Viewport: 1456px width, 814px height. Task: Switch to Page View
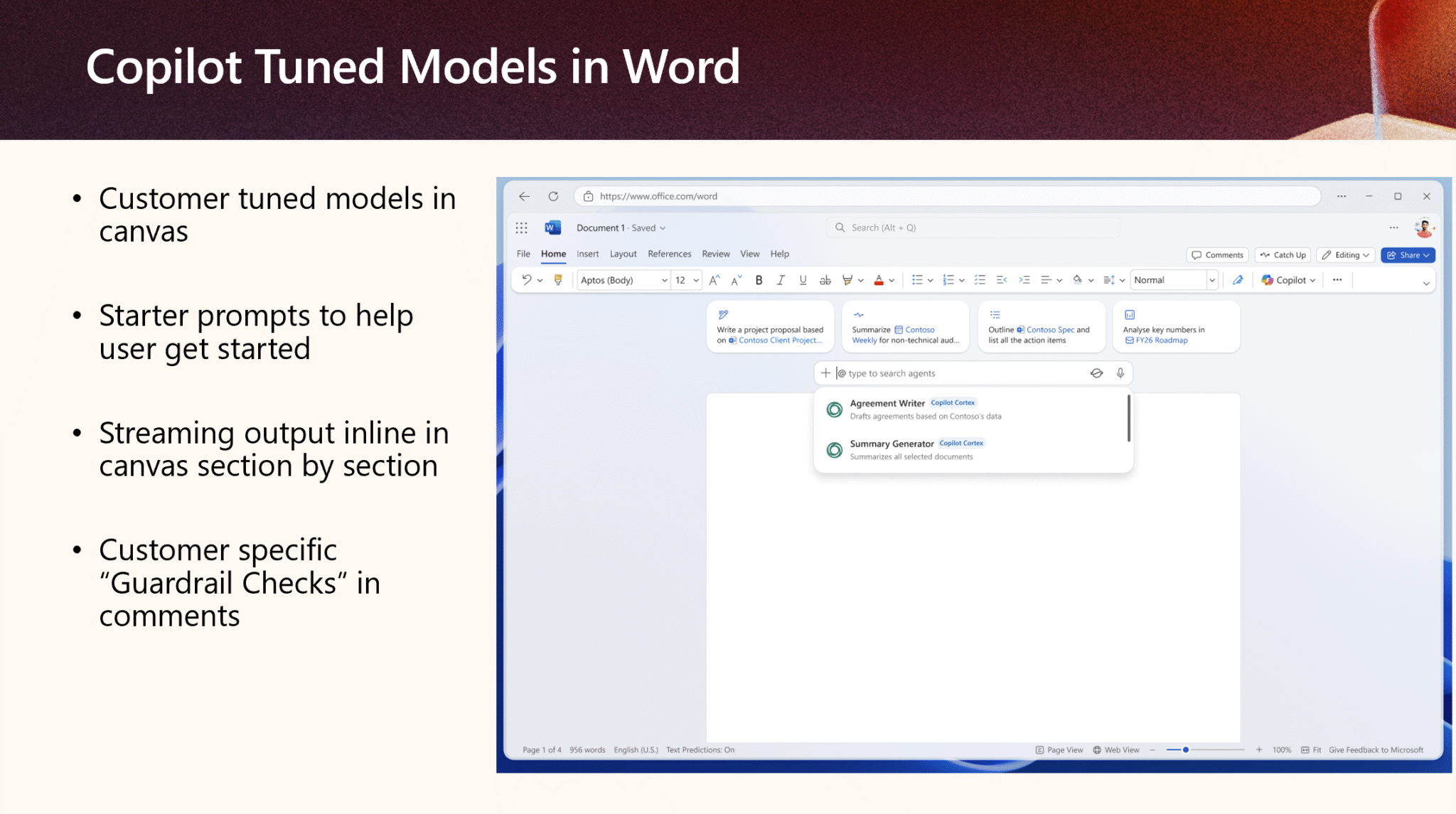click(x=1059, y=750)
